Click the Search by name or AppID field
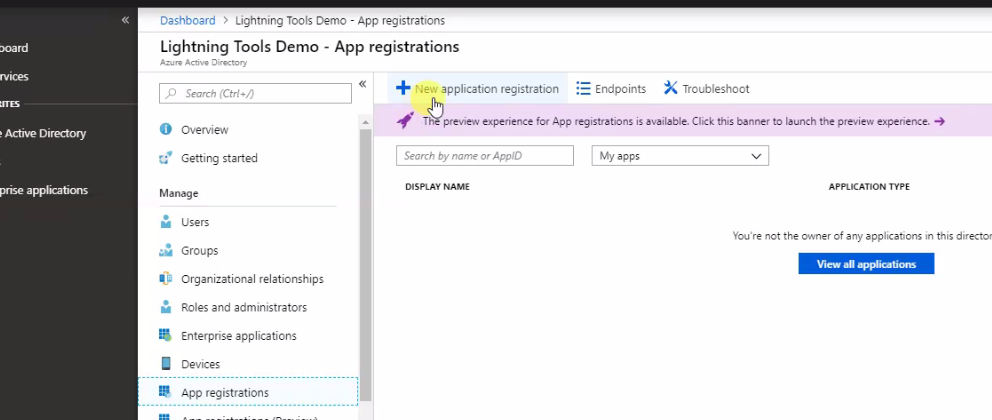This screenshot has width=992, height=420. pyautogui.click(x=485, y=156)
